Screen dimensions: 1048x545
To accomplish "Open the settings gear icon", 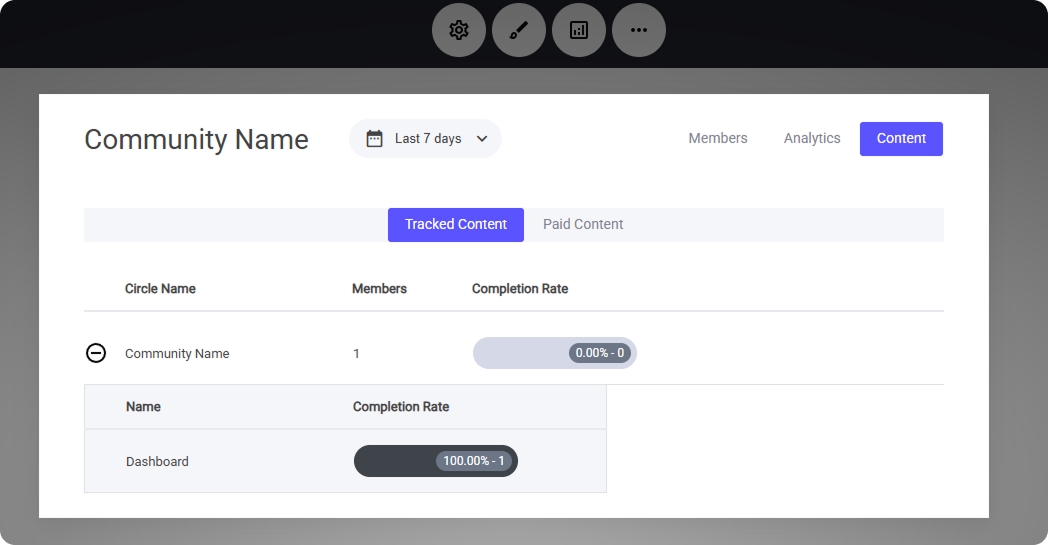I will [459, 30].
